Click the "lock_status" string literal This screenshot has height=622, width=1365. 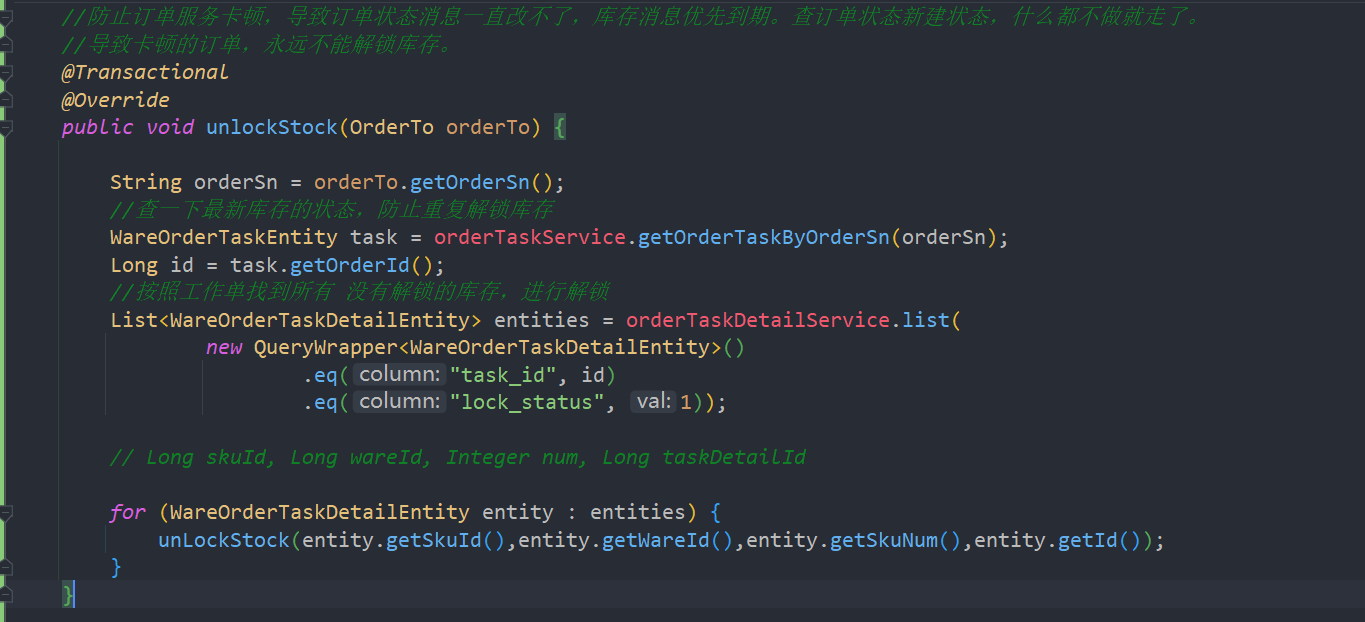coord(527,402)
